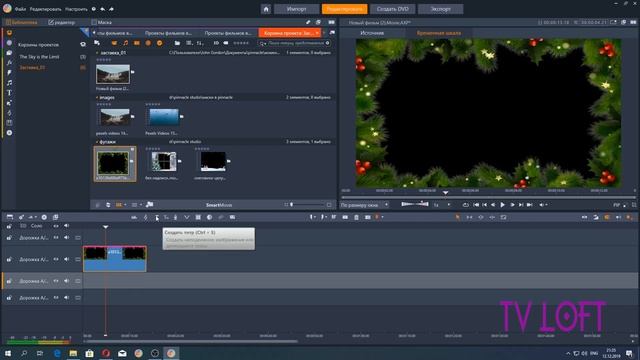
Task: Select The Sky is the Limit project bin
Action: point(39,57)
